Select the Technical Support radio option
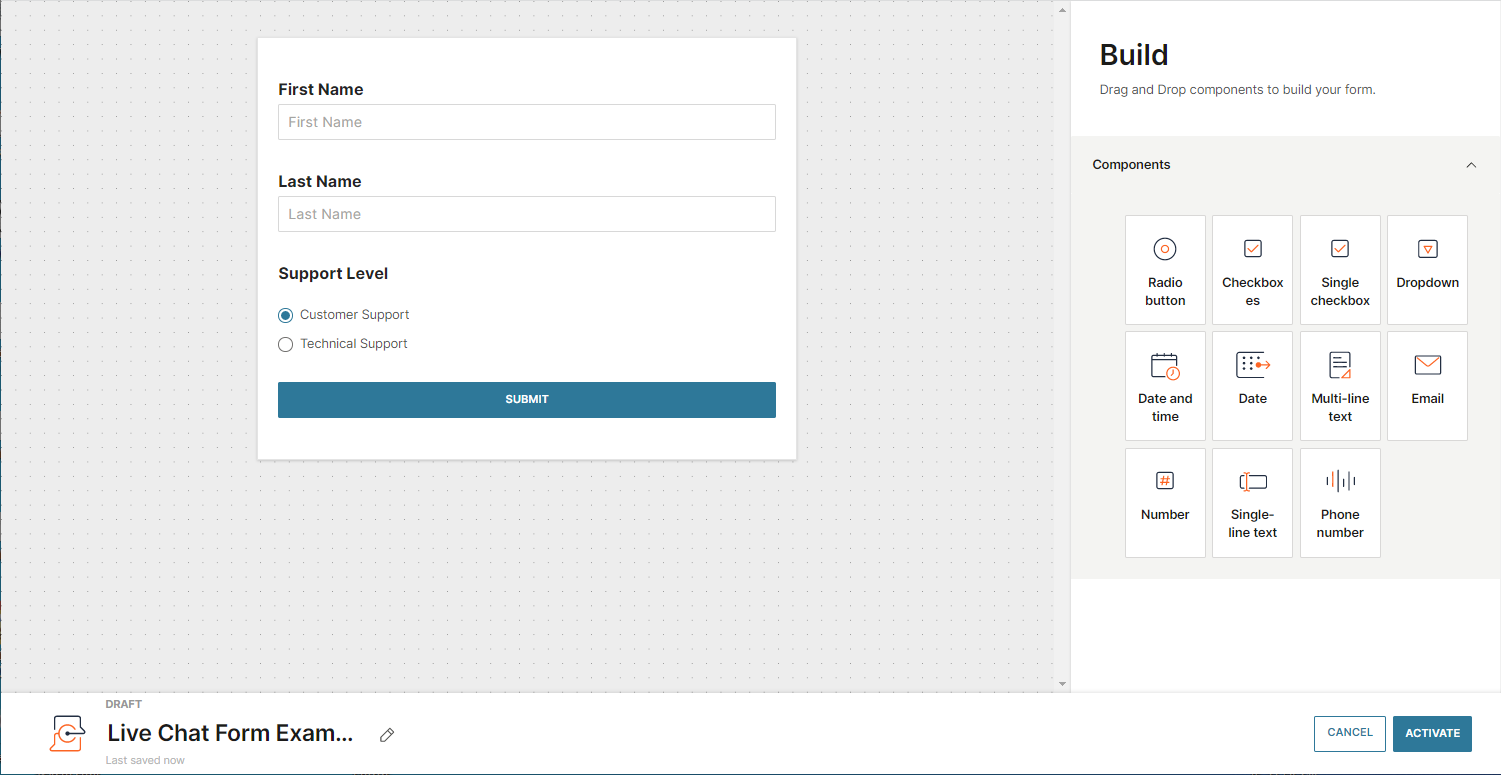 286,344
